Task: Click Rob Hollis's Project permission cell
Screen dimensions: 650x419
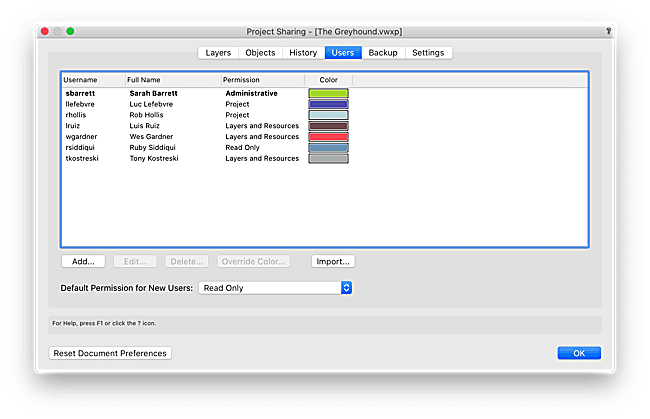Action: click(238, 115)
